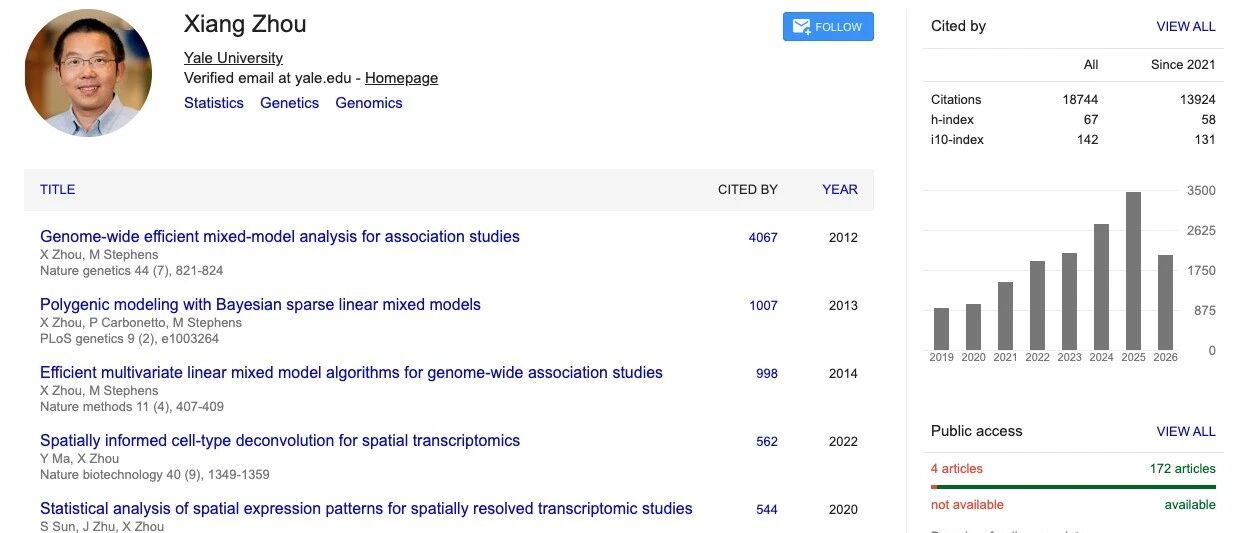Open Polygenic modeling with Bayesian sparse paper
The height and width of the screenshot is (533, 1254).
click(260, 305)
